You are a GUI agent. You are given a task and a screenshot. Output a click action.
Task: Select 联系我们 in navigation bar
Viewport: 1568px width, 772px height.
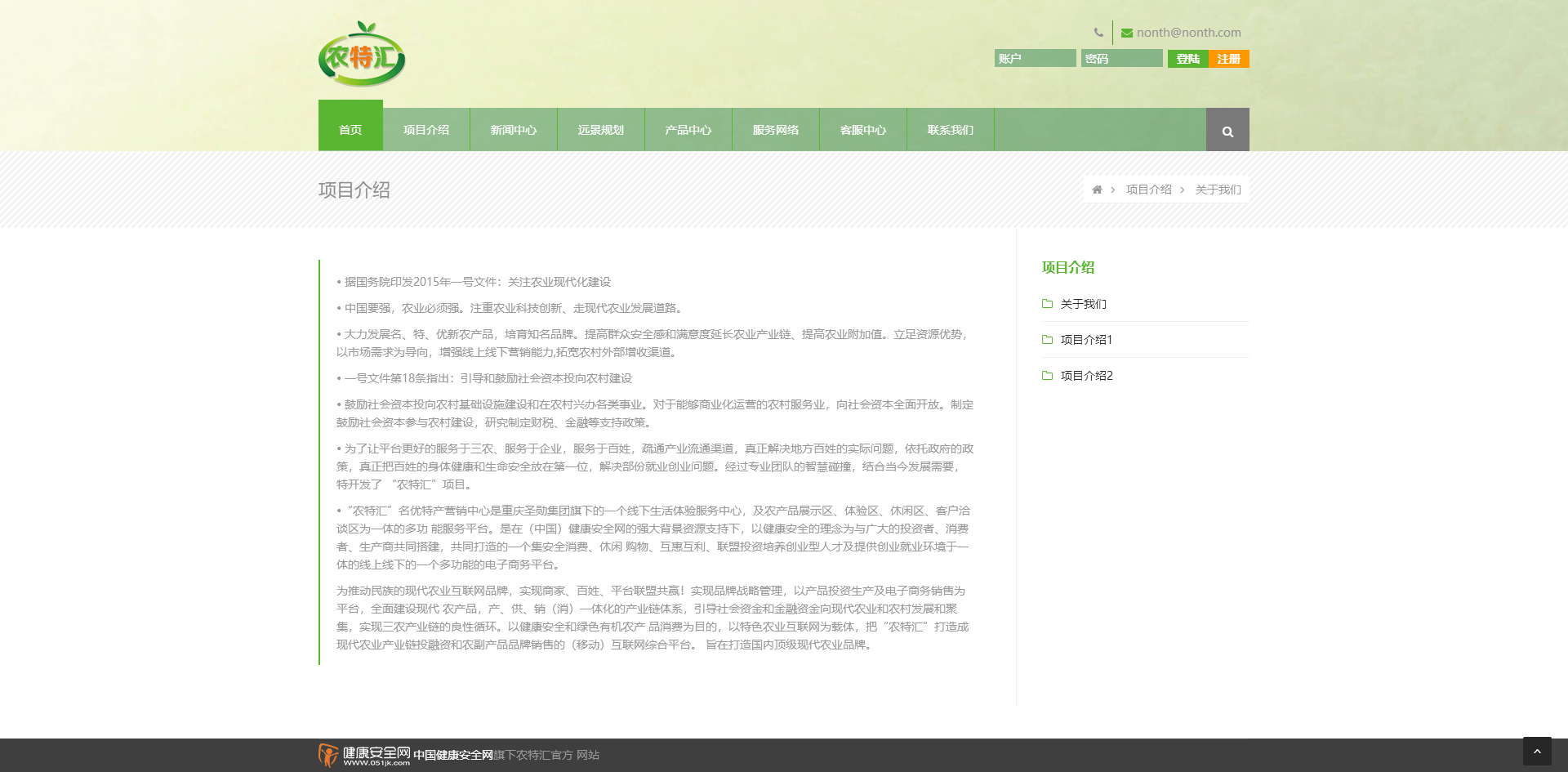point(950,130)
